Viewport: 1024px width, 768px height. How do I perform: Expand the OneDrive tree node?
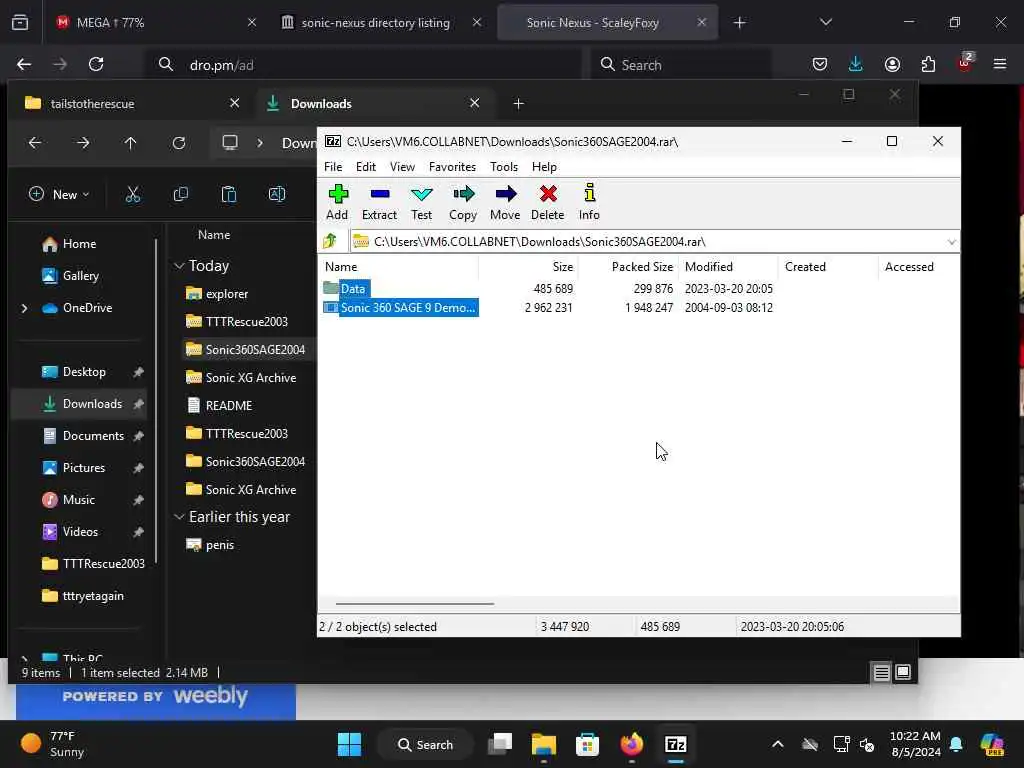pos(24,308)
